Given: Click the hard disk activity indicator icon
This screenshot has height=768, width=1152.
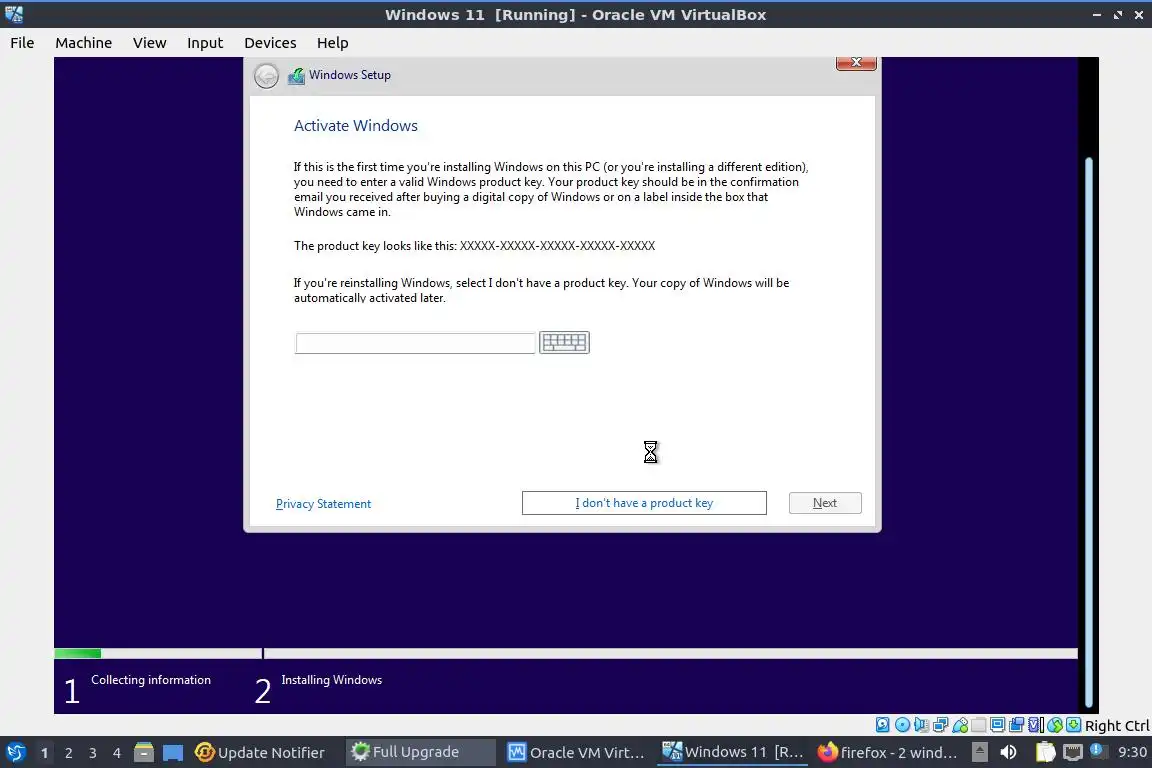Looking at the screenshot, I should pos(882,725).
